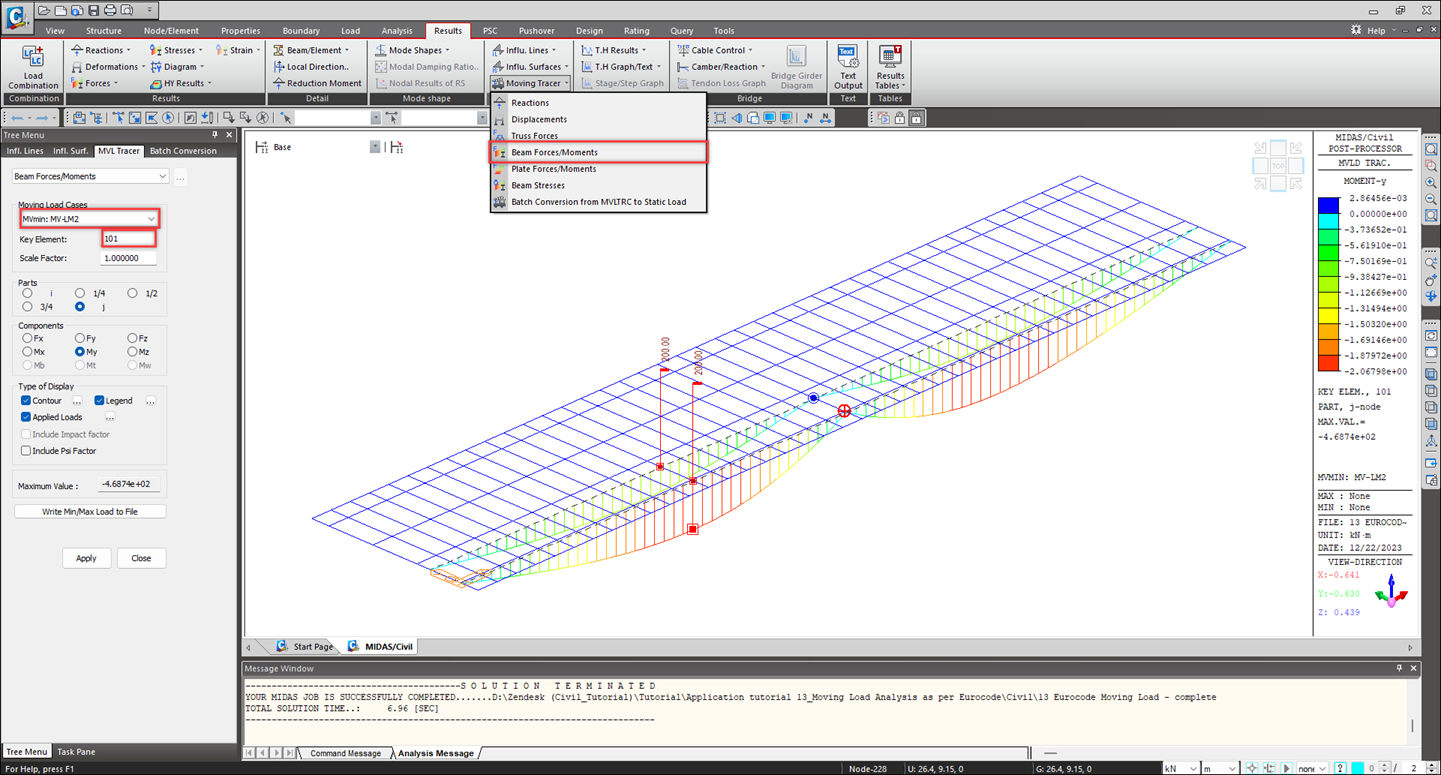Screen dimensions: 1441x775
Task: Open Contour settings ellipsis button
Action: tap(77, 400)
